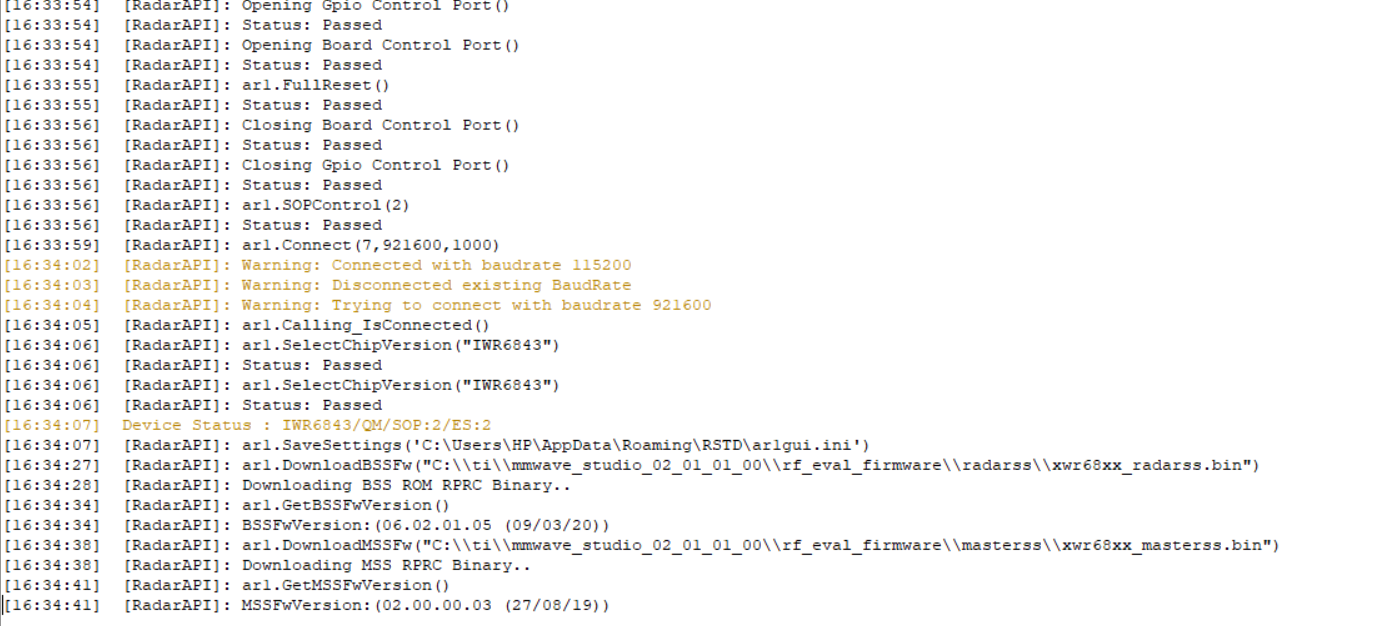Image resolution: width=1386 pixels, height=626 pixels.
Task: Select warning Connected with baudrate 115200
Action: 318,265
